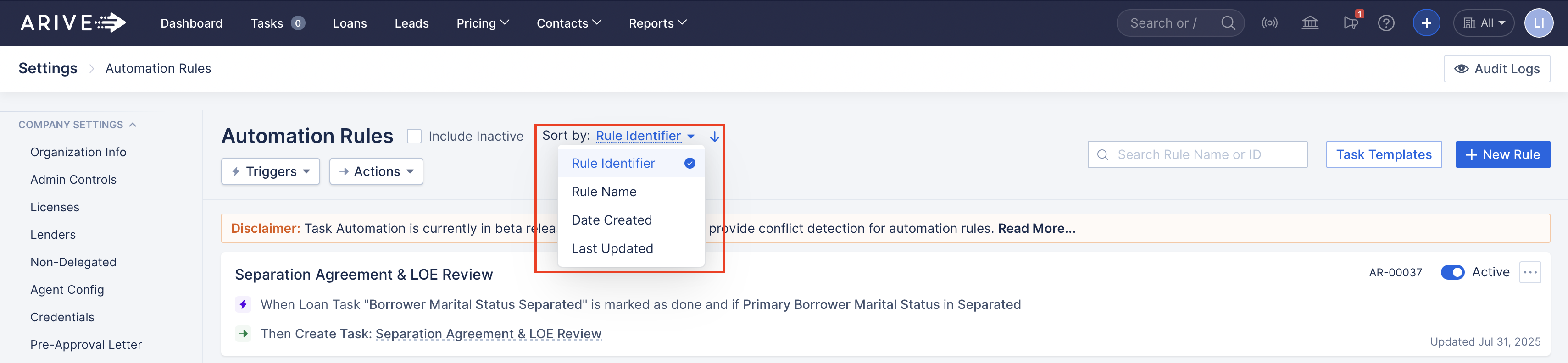Image resolution: width=1568 pixels, height=363 pixels.
Task: Open the All branch selector dropdown
Action: [x=1483, y=23]
